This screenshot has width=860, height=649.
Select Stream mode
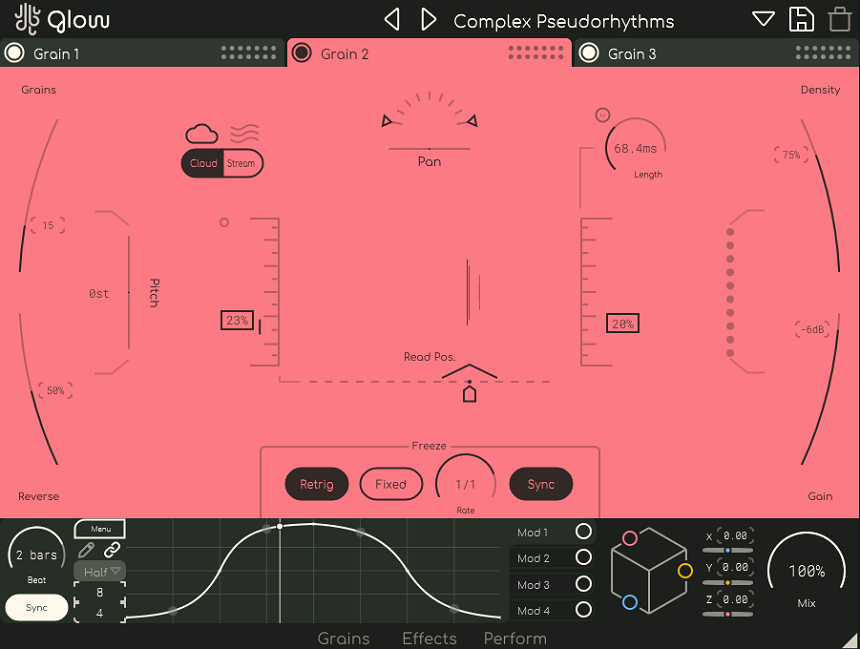242,163
